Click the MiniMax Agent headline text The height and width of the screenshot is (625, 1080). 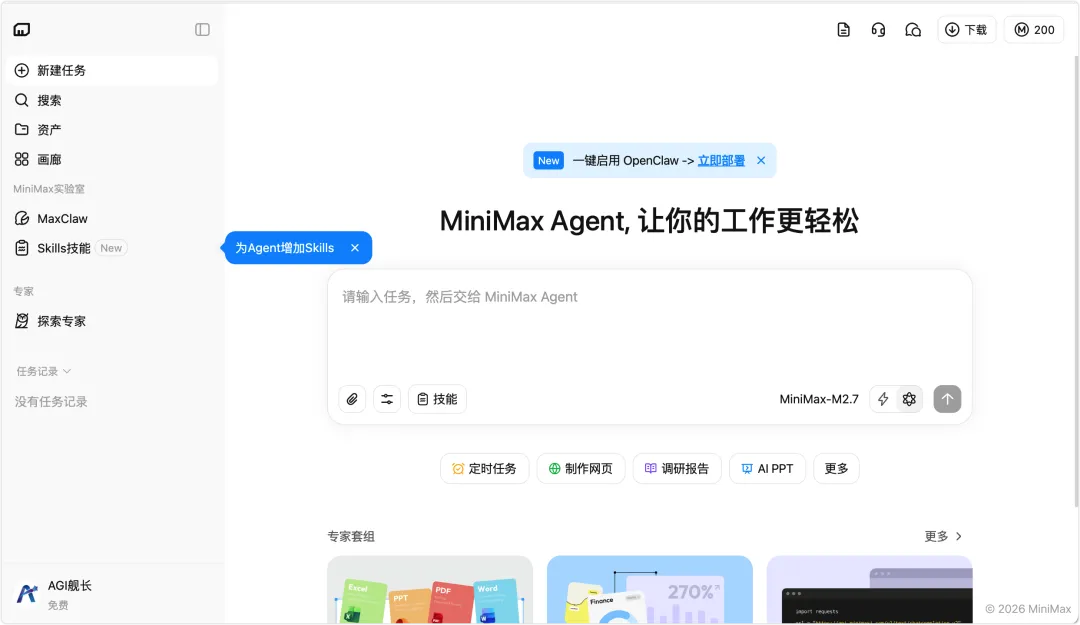(649, 221)
